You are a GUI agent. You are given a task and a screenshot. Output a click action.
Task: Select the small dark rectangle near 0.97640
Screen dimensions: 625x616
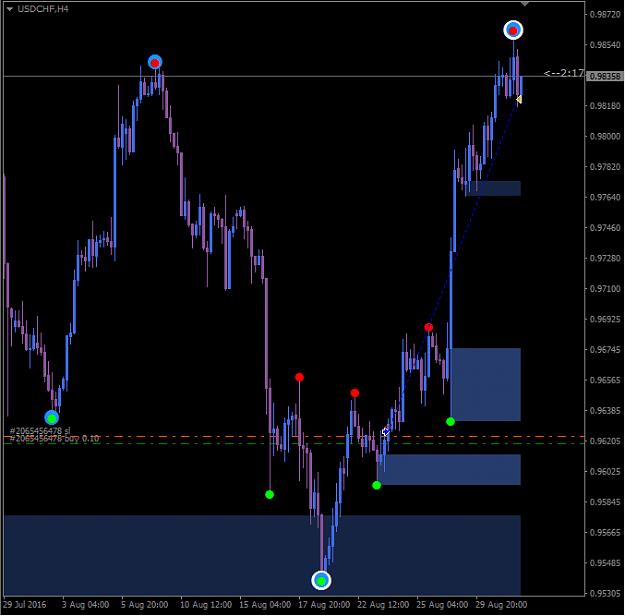493,189
